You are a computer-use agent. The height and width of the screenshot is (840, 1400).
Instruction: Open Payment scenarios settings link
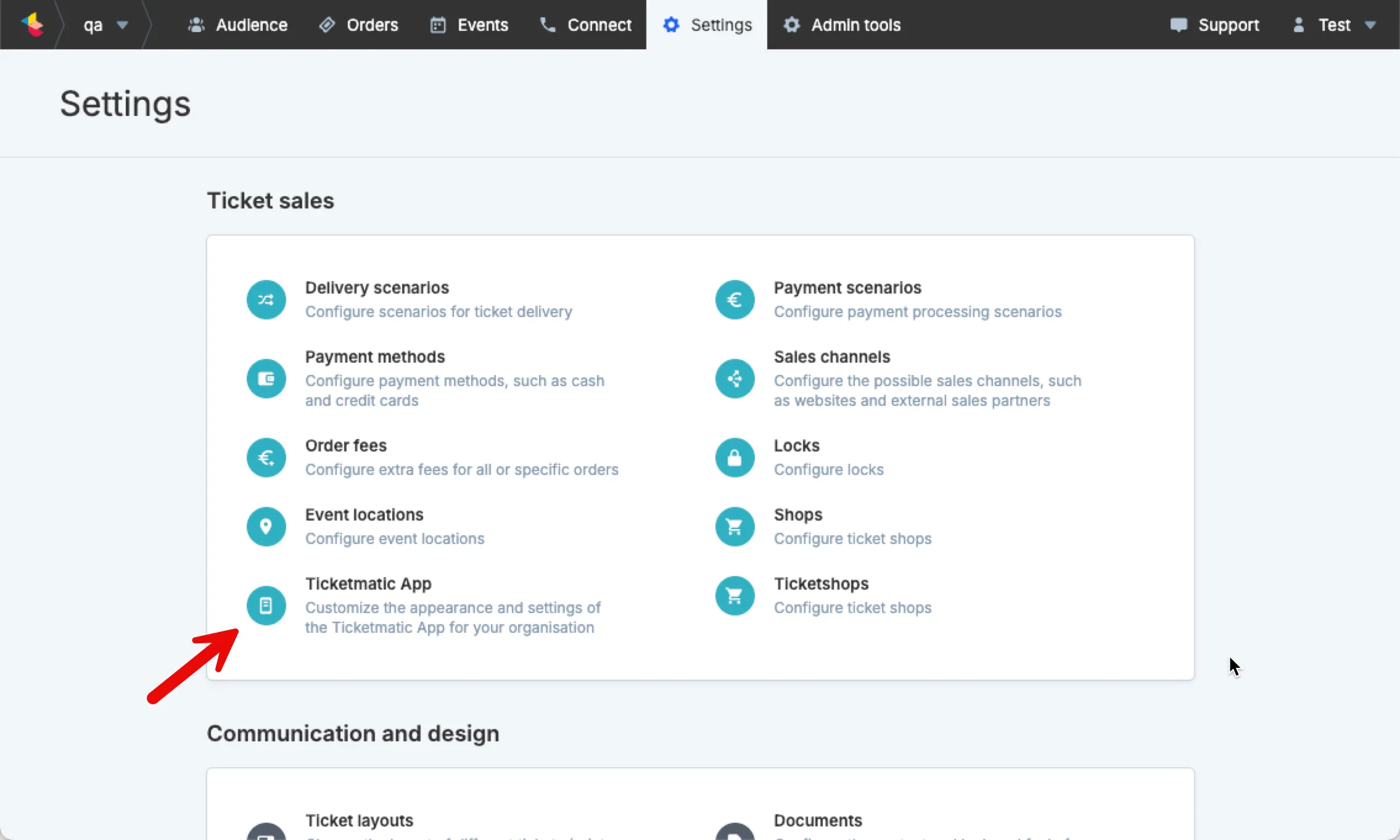click(847, 288)
